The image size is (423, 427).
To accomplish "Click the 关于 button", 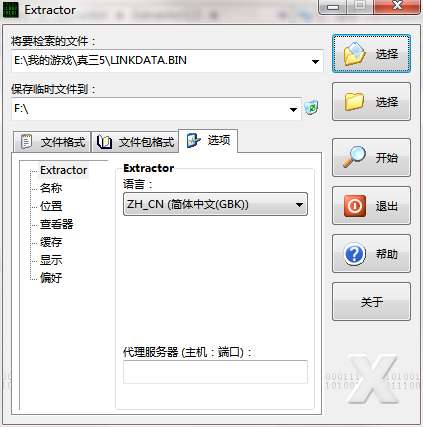I will point(371,302).
